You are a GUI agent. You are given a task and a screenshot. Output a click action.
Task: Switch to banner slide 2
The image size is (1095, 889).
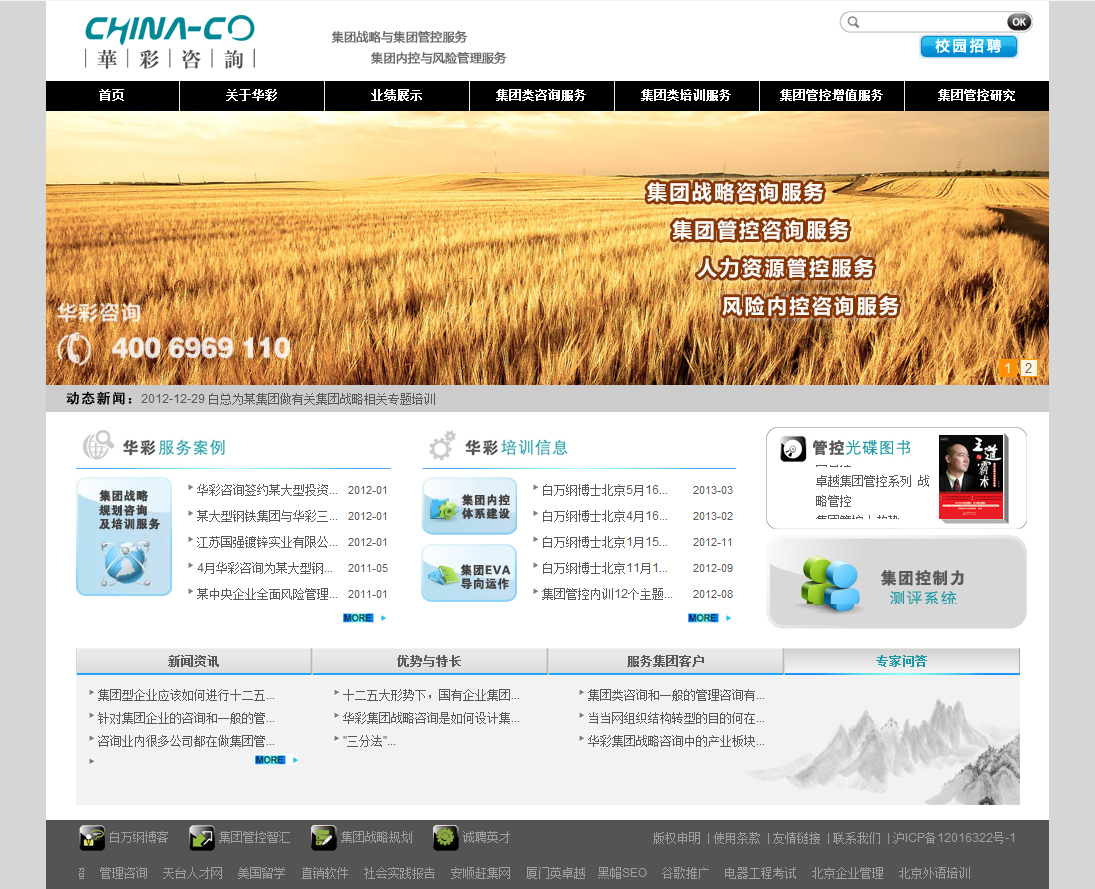pyautogui.click(x=1028, y=368)
